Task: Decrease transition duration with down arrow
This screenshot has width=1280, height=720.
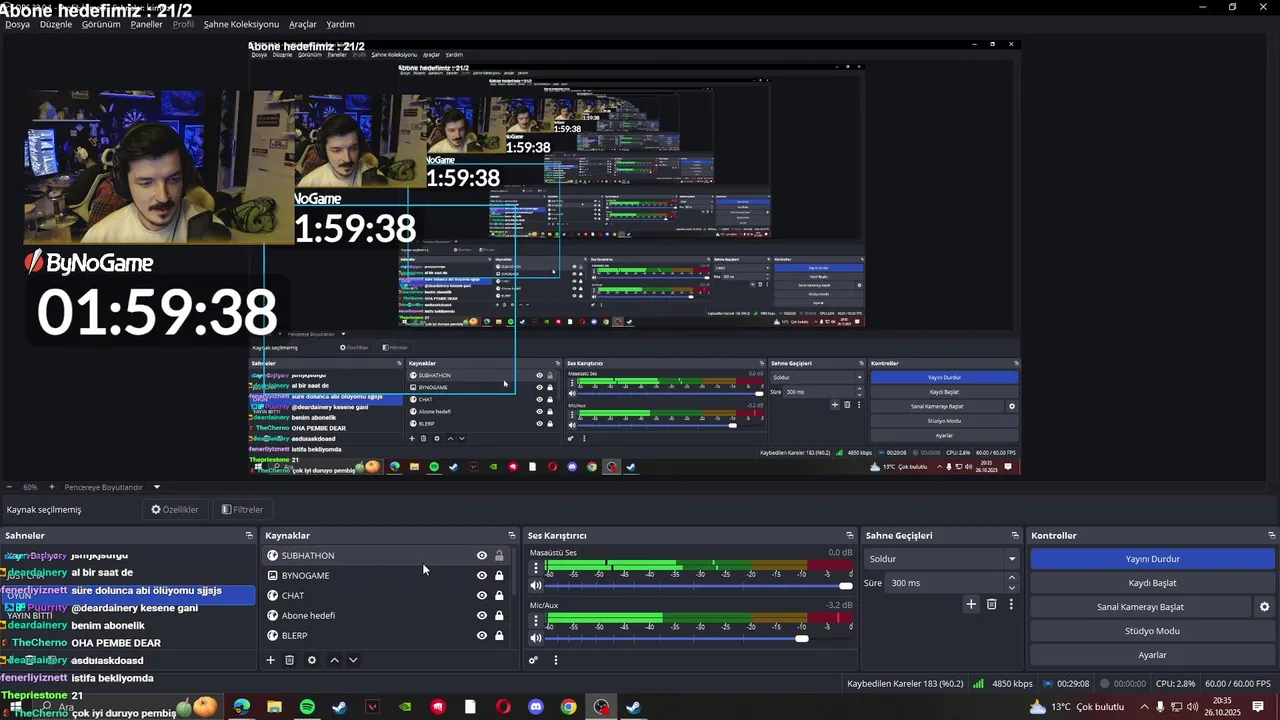Action: tap(1012, 588)
